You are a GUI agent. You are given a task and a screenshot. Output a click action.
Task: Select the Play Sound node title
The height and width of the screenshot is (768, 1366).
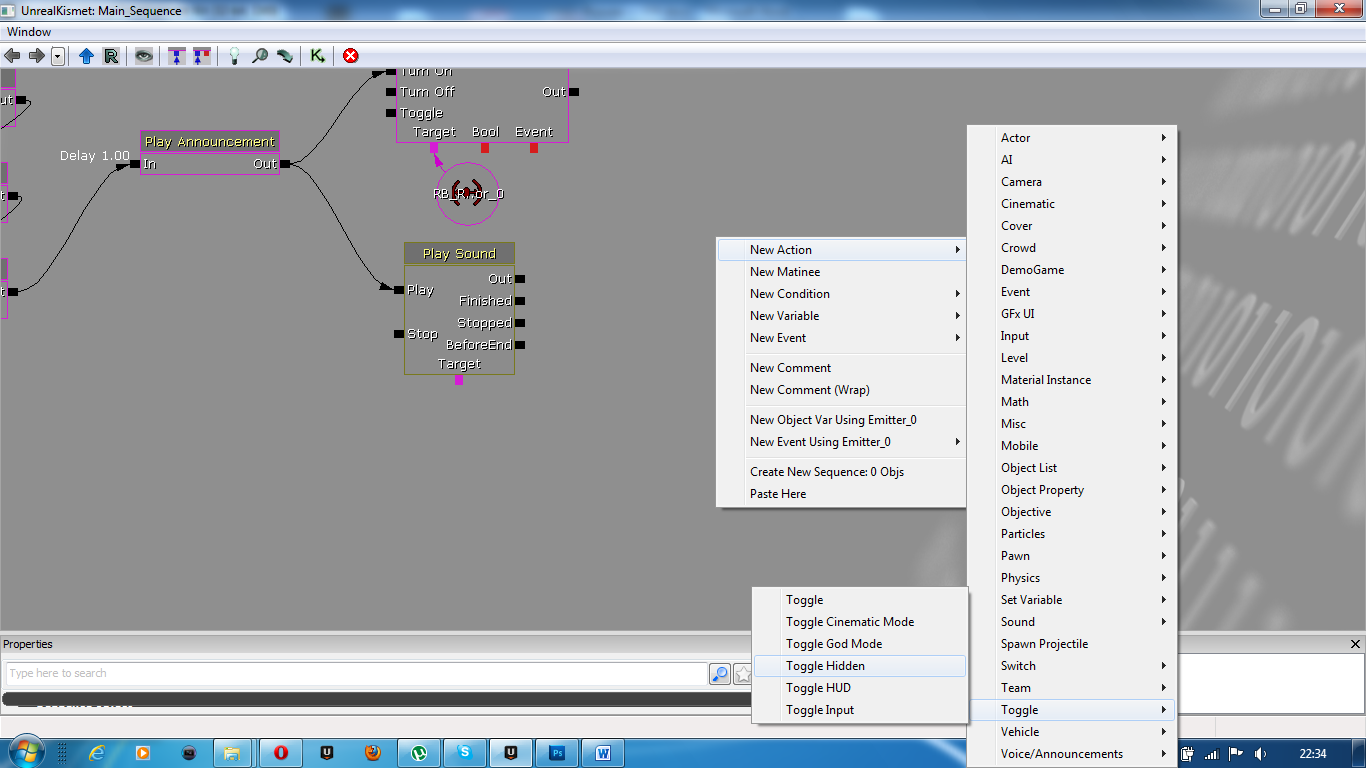459,254
